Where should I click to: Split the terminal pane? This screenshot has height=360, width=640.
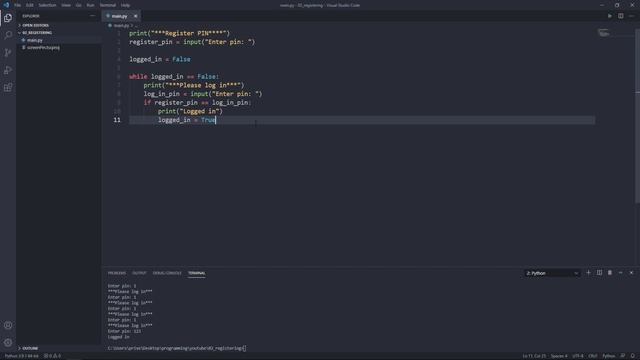tap(599, 273)
